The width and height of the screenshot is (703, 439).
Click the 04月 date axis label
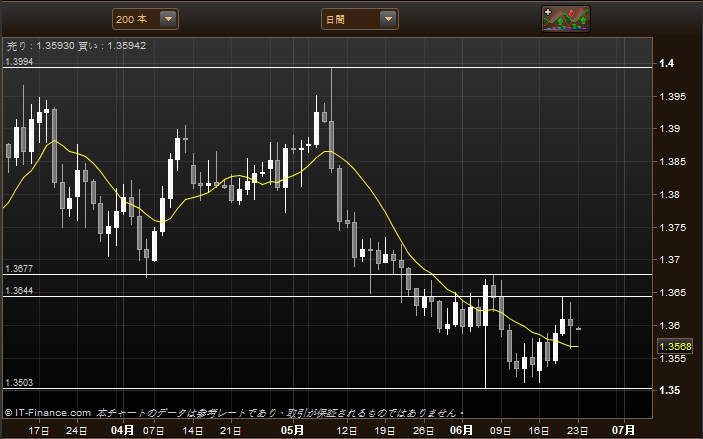[x=122, y=430]
